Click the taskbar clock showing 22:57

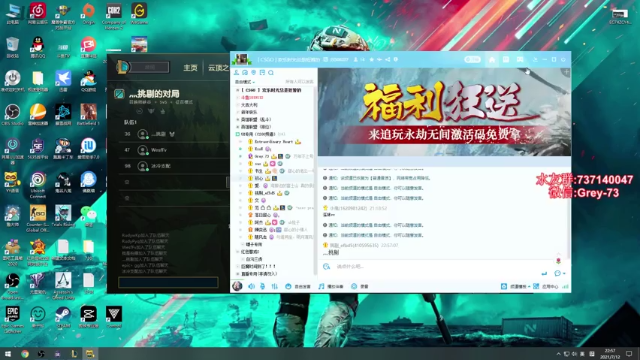pyautogui.click(x=610, y=353)
